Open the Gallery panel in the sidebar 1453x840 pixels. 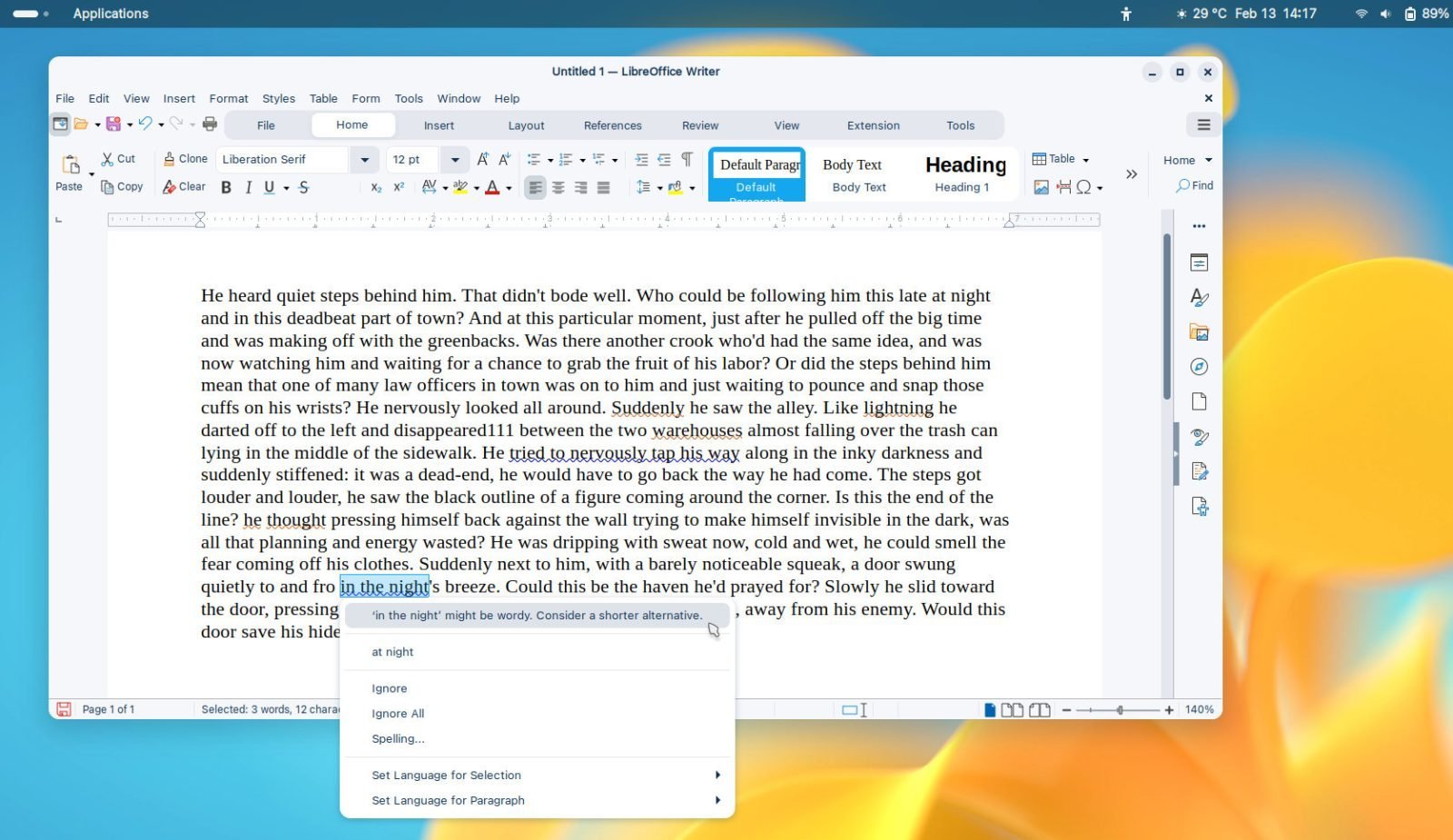[x=1200, y=331]
